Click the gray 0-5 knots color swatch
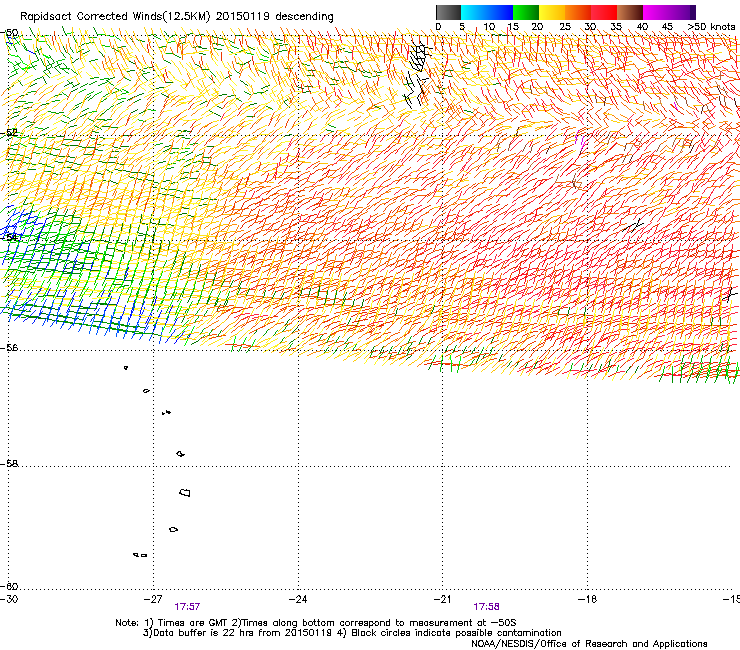 coord(448,12)
